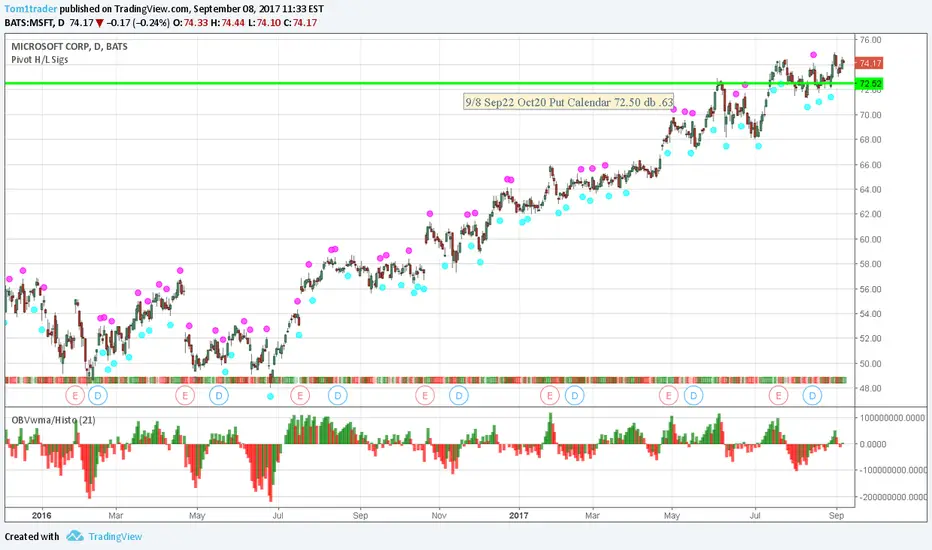The image size is (932, 550).
Task: Click the 48.00 price axis label
Action: [x=870, y=388]
